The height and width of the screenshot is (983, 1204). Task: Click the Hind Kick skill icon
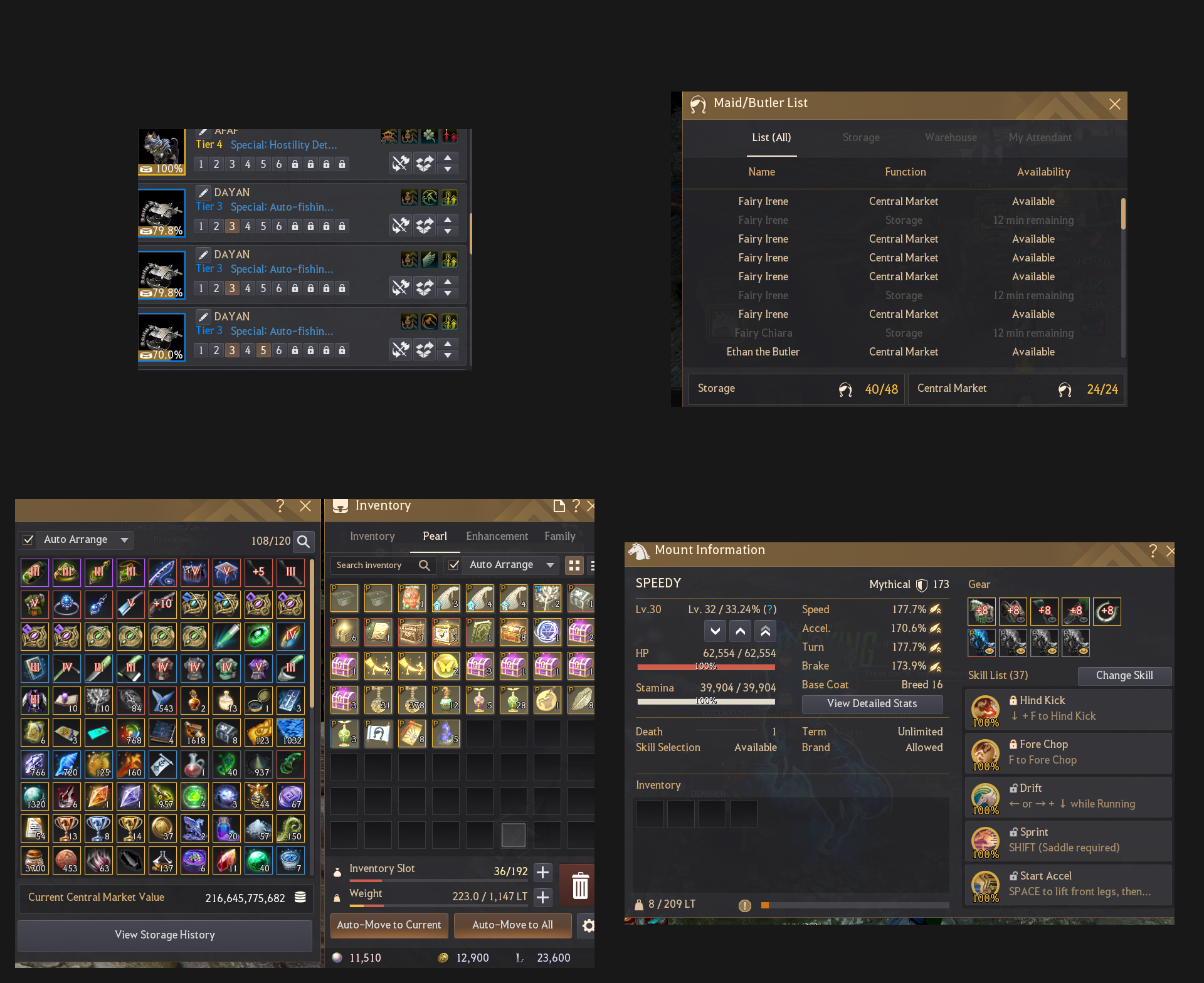click(986, 709)
